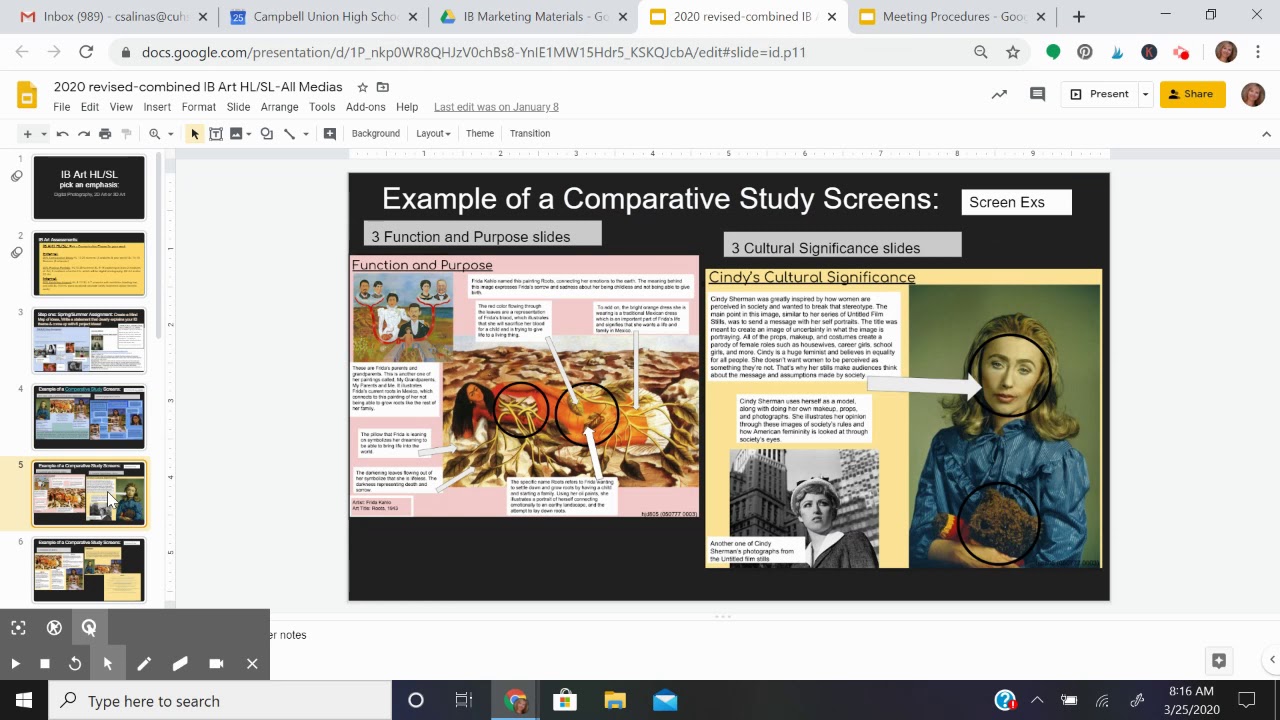
Task: Open the Insert menu
Action: click(x=157, y=107)
